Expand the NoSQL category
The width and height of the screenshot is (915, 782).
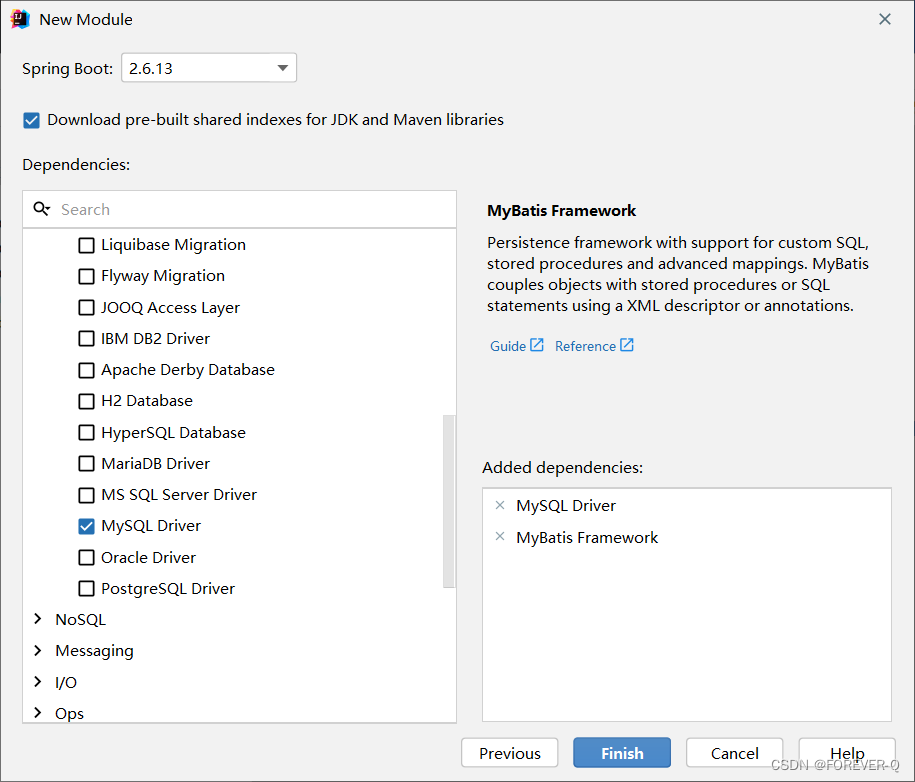pos(38,619)
